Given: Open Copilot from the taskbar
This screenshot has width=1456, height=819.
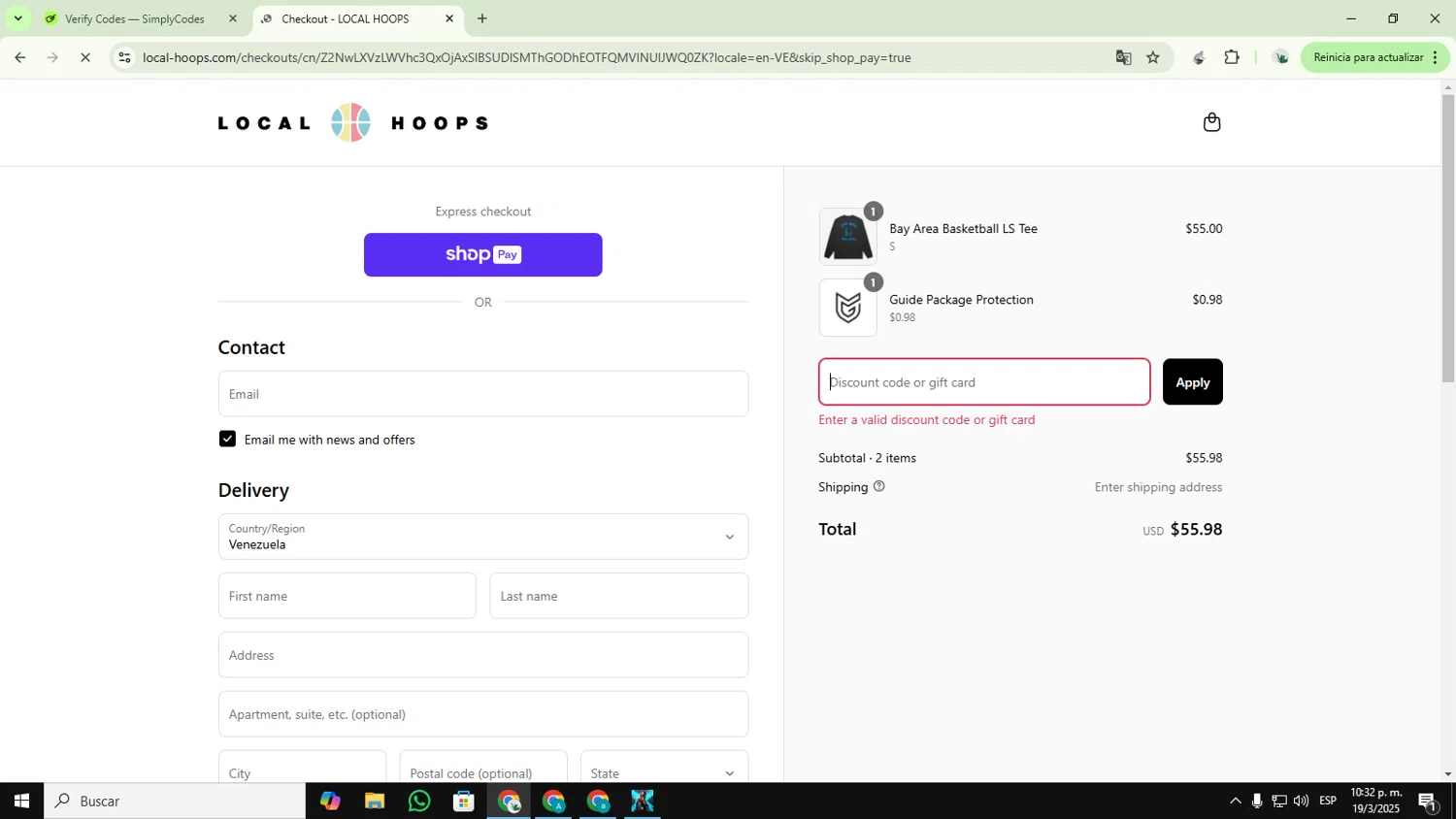Looking at the screenshot, I should tap(330, 802).
